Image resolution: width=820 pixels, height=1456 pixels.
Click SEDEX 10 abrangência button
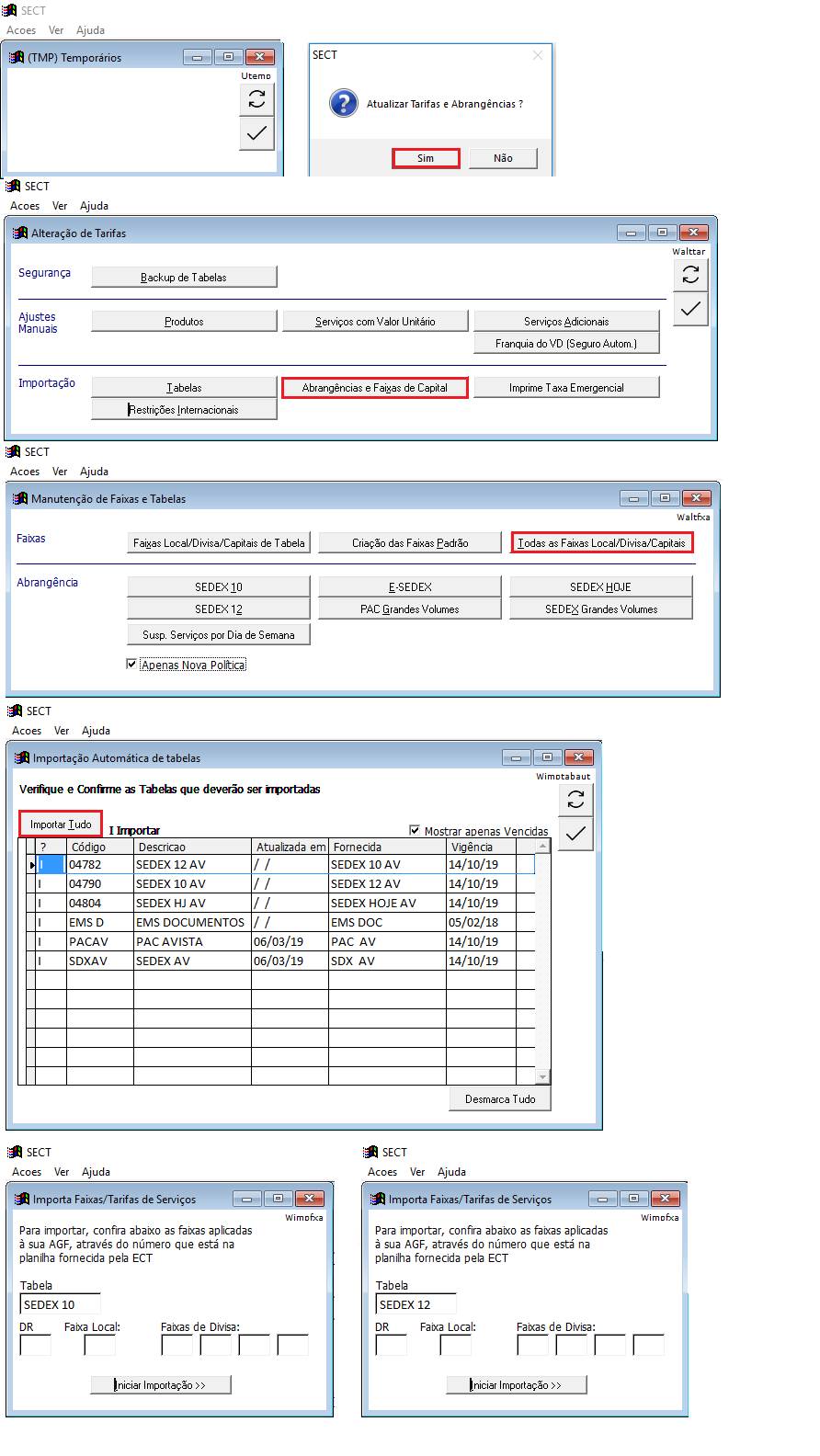tap(219, 586)
